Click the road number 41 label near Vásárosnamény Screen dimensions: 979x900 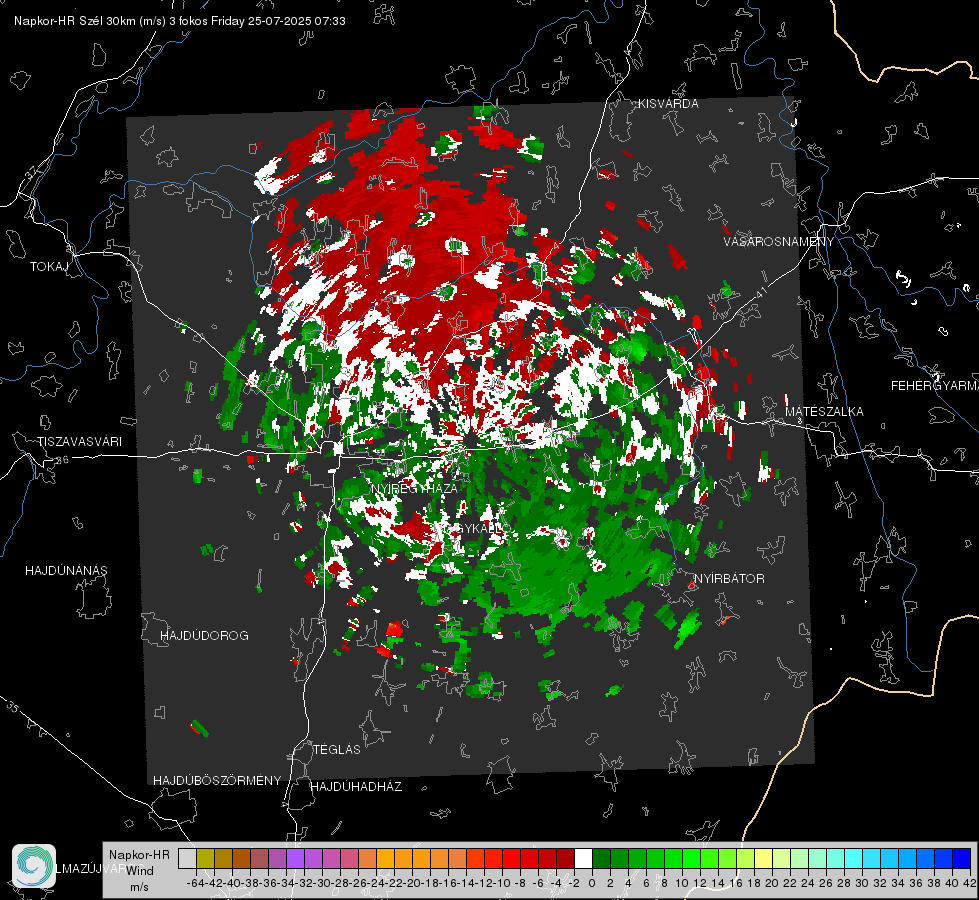coord(760,292)
